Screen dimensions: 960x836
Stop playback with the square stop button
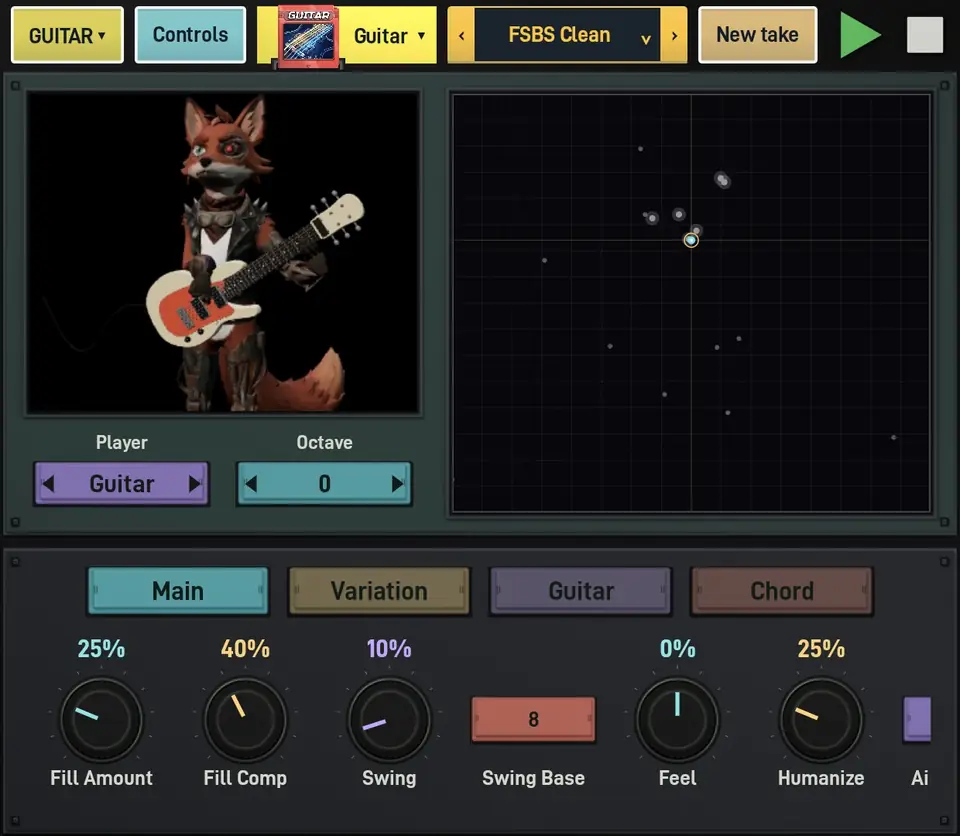pyautogui.click(x=924, y=35)
